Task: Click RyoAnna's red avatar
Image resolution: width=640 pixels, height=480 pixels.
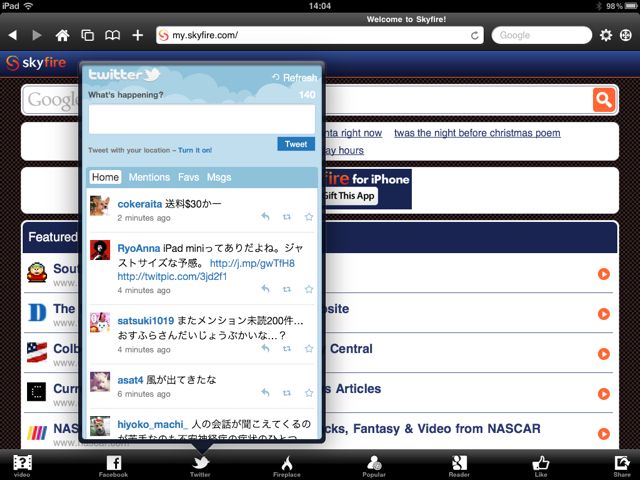Action: pyautogui.click(x=100, y=250)
